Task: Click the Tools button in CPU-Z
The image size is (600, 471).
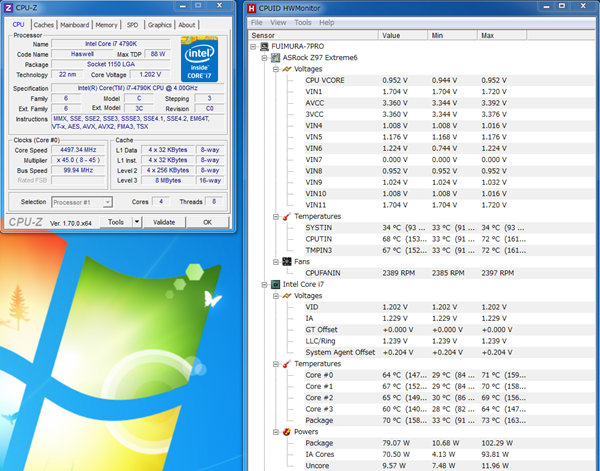Action: click(116, 222)
